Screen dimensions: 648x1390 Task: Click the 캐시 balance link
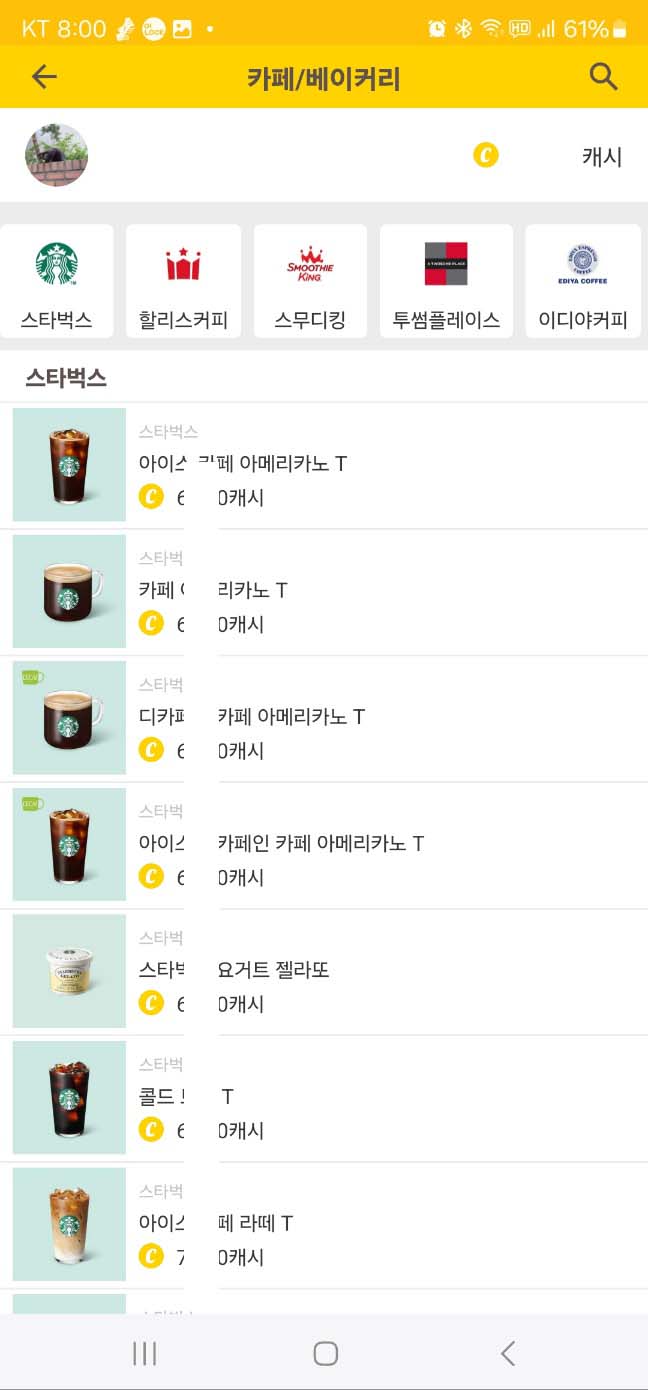pos(600,156)
